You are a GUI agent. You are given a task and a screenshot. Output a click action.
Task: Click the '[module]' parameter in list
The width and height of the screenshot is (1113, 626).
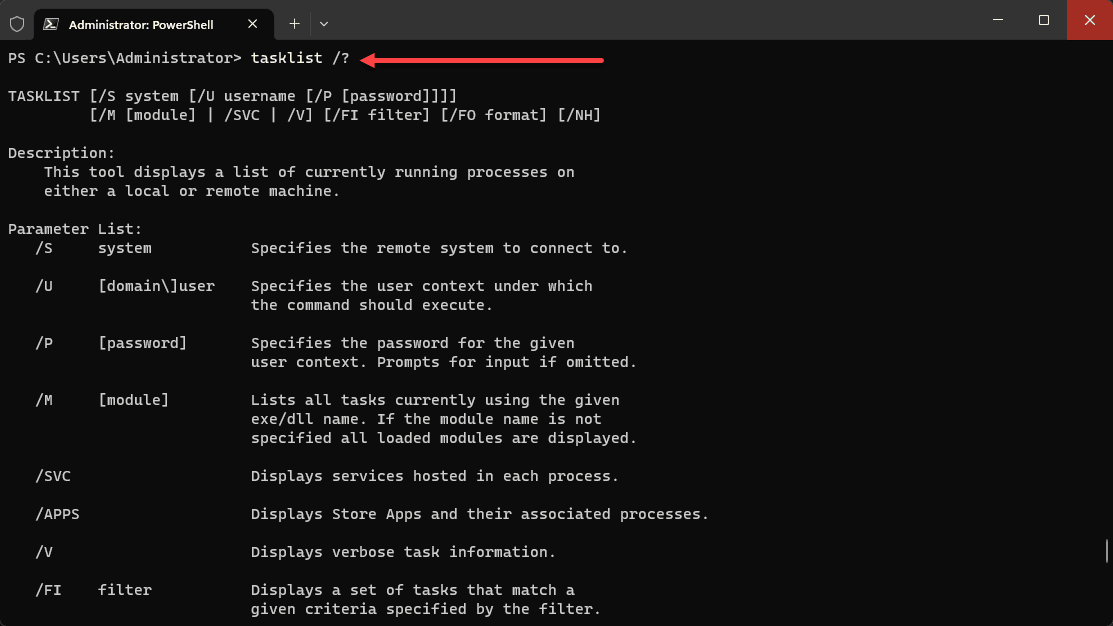coord(133,400)
